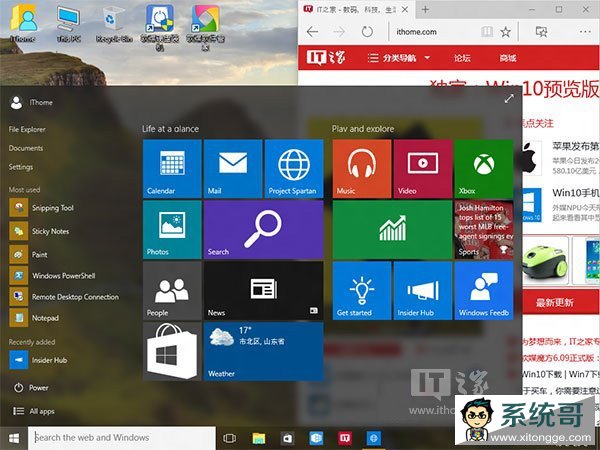Image resolution: width=600 pixels, height=450 pixels.
Task: Open the News tile
Action: (264, 291)
